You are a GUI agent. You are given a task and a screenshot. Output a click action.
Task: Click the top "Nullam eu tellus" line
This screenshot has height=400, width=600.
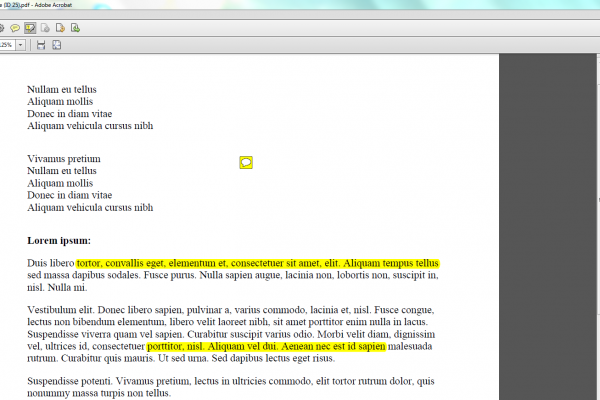tap(61, 88)
